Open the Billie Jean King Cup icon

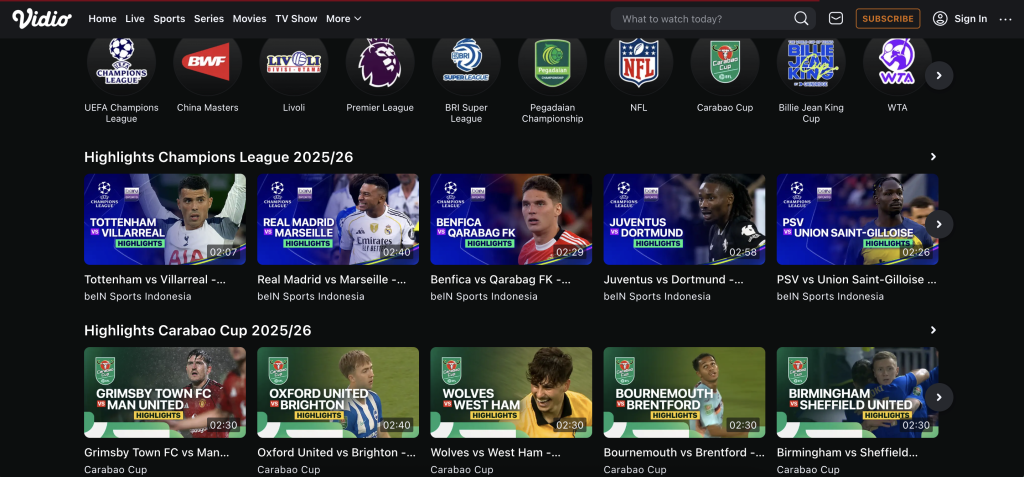811,63
